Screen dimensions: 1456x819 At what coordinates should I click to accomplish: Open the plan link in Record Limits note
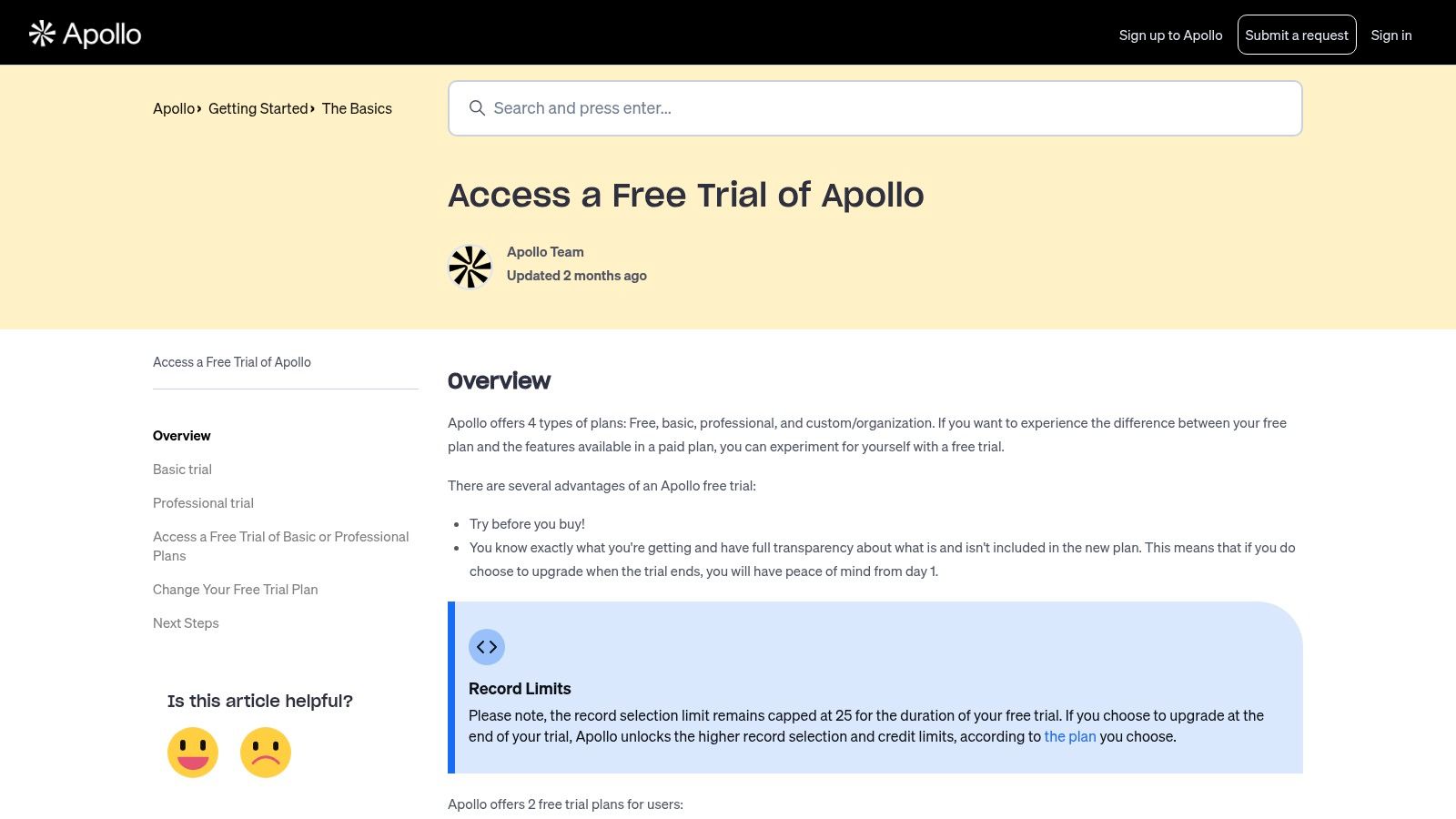(1069, 736)
